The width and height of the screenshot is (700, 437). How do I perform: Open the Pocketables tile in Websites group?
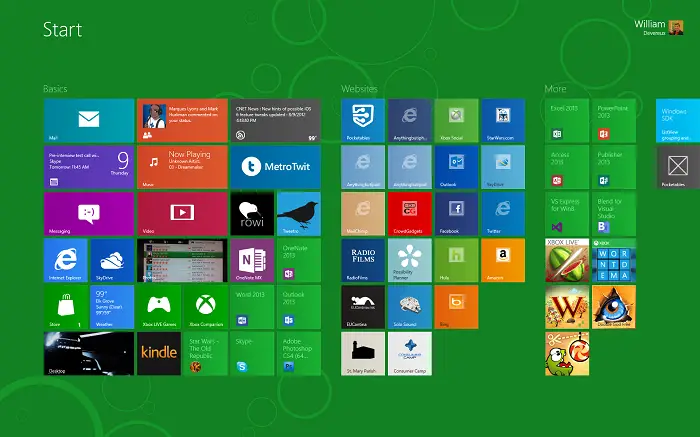(363, 121)
